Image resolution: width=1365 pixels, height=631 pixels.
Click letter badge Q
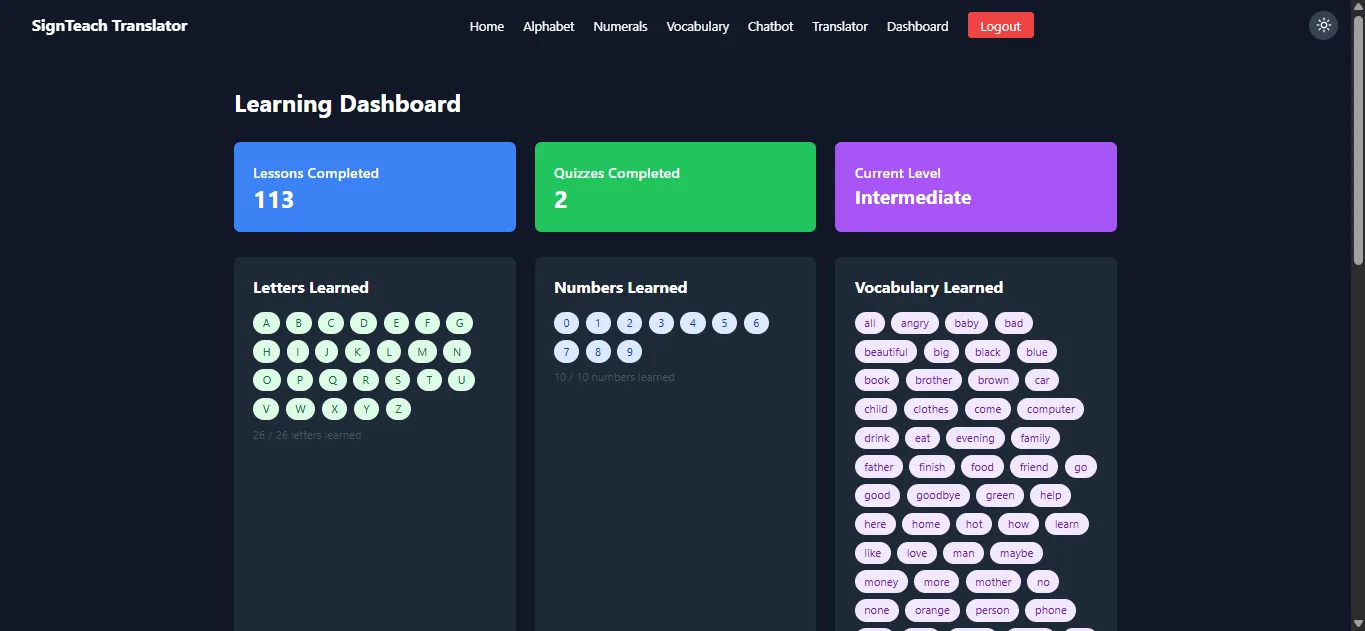[333, 380]
